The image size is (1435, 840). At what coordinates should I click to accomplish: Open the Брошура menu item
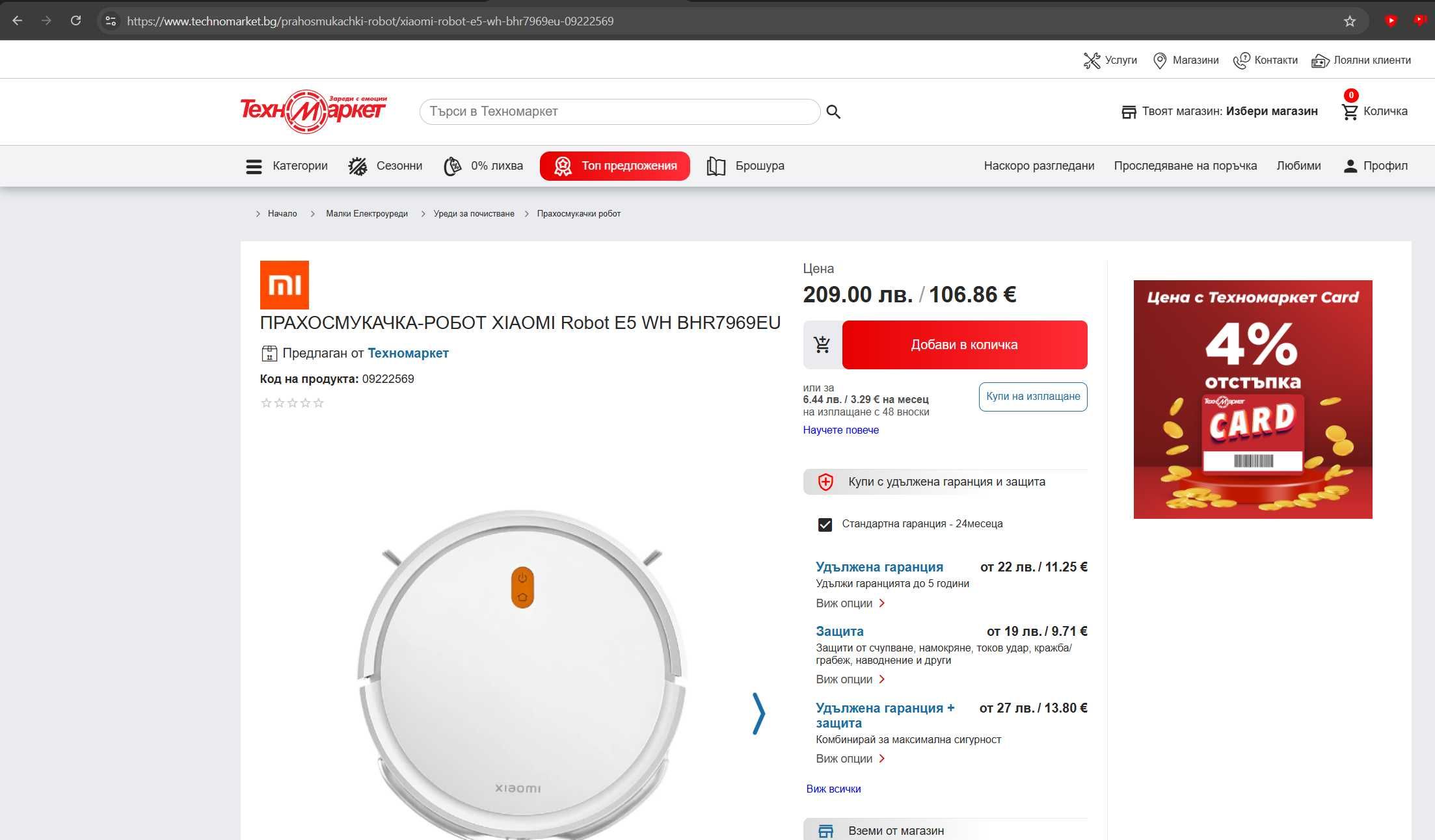click(745, 166)
